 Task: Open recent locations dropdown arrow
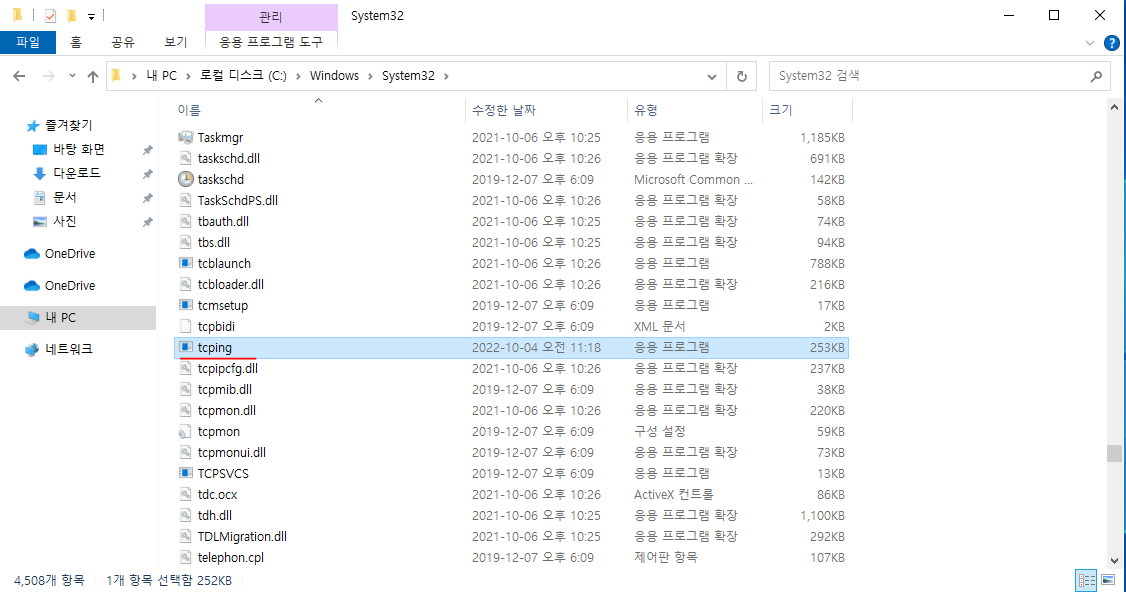click(72, 76)
